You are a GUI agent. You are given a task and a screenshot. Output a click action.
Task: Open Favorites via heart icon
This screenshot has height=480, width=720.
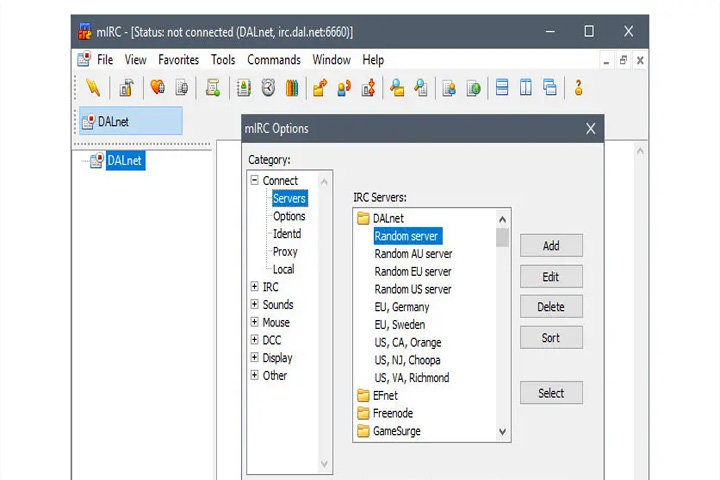click(158, 87)
